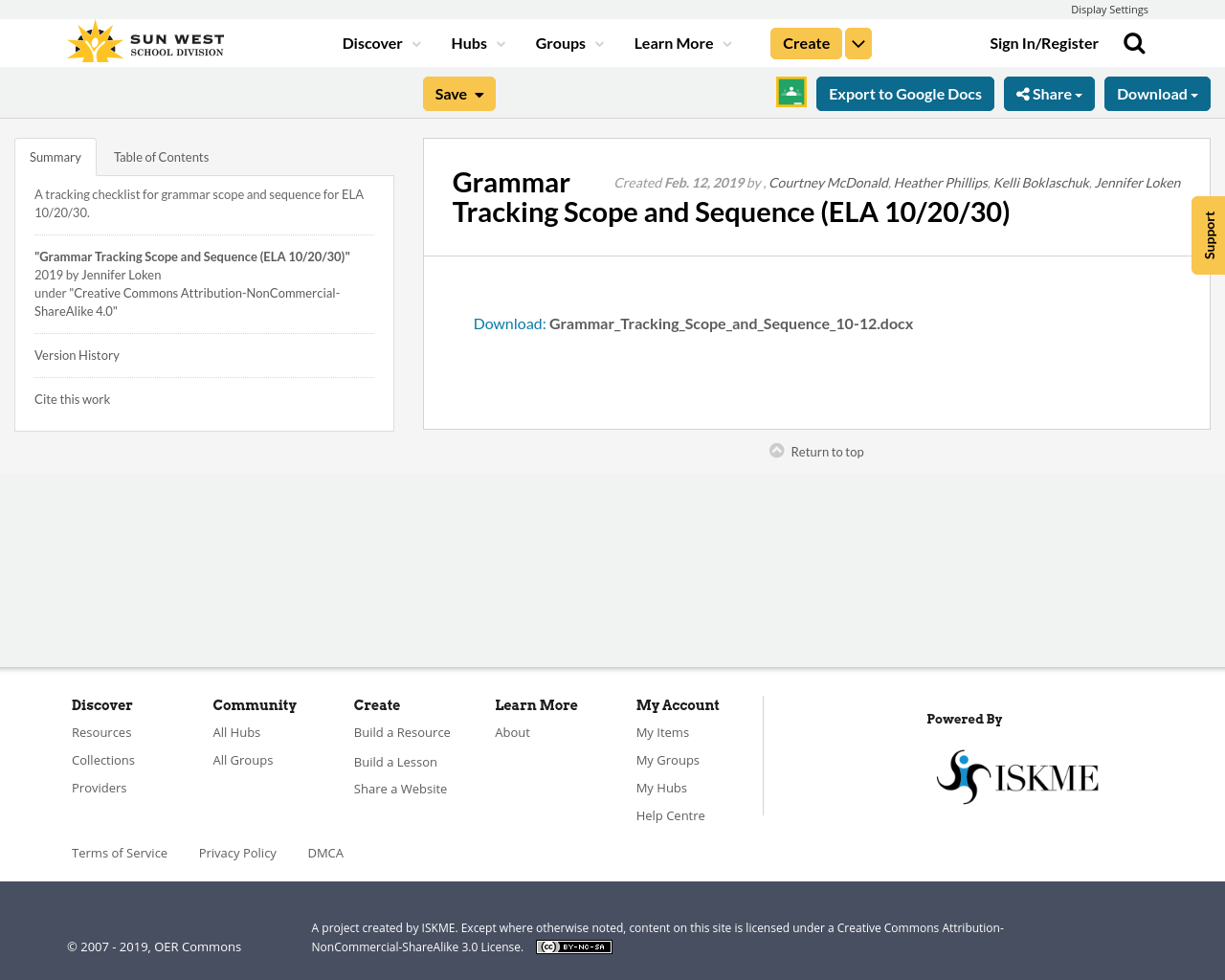The width and height of the screenshot is (1225, 980).
Task: Click the ISKME logo in the footer
Action: click(x=1017, y=775)
